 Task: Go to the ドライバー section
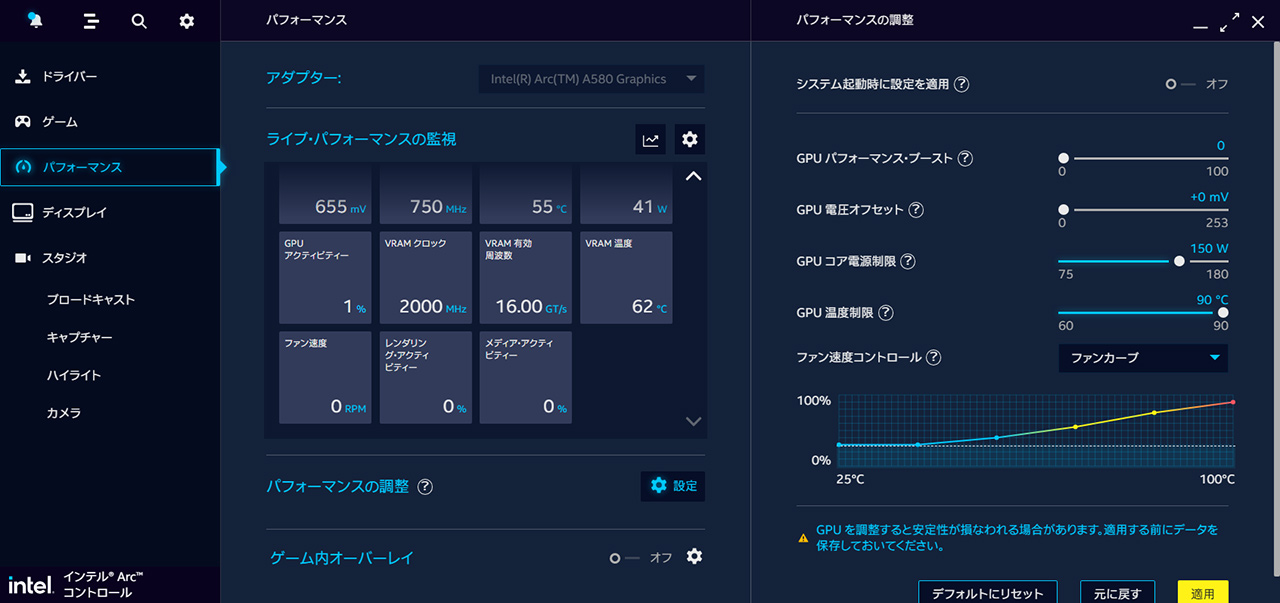(x=110, y=76)
